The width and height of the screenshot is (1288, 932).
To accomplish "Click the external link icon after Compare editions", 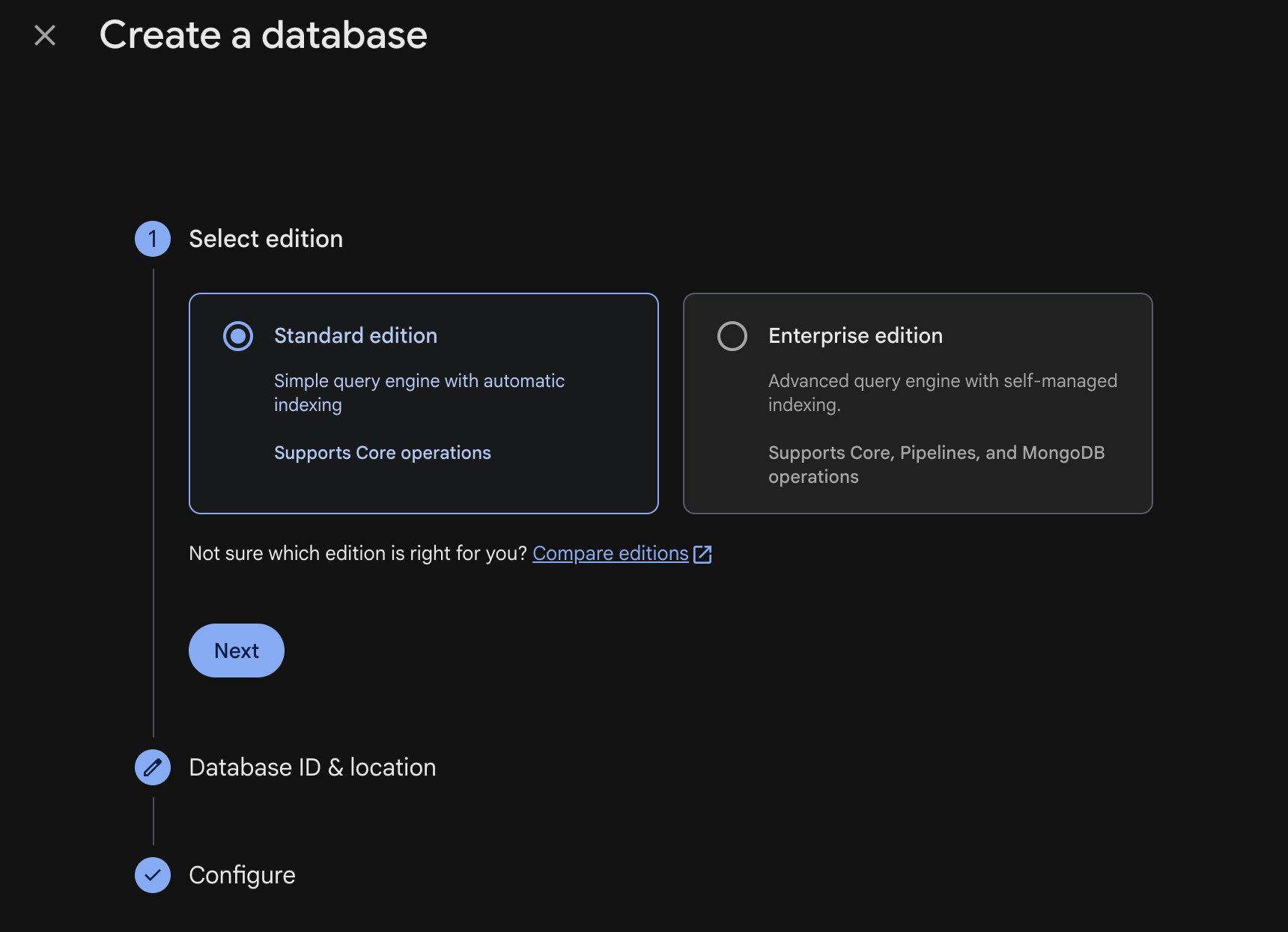I will click(x=703, y=554).
